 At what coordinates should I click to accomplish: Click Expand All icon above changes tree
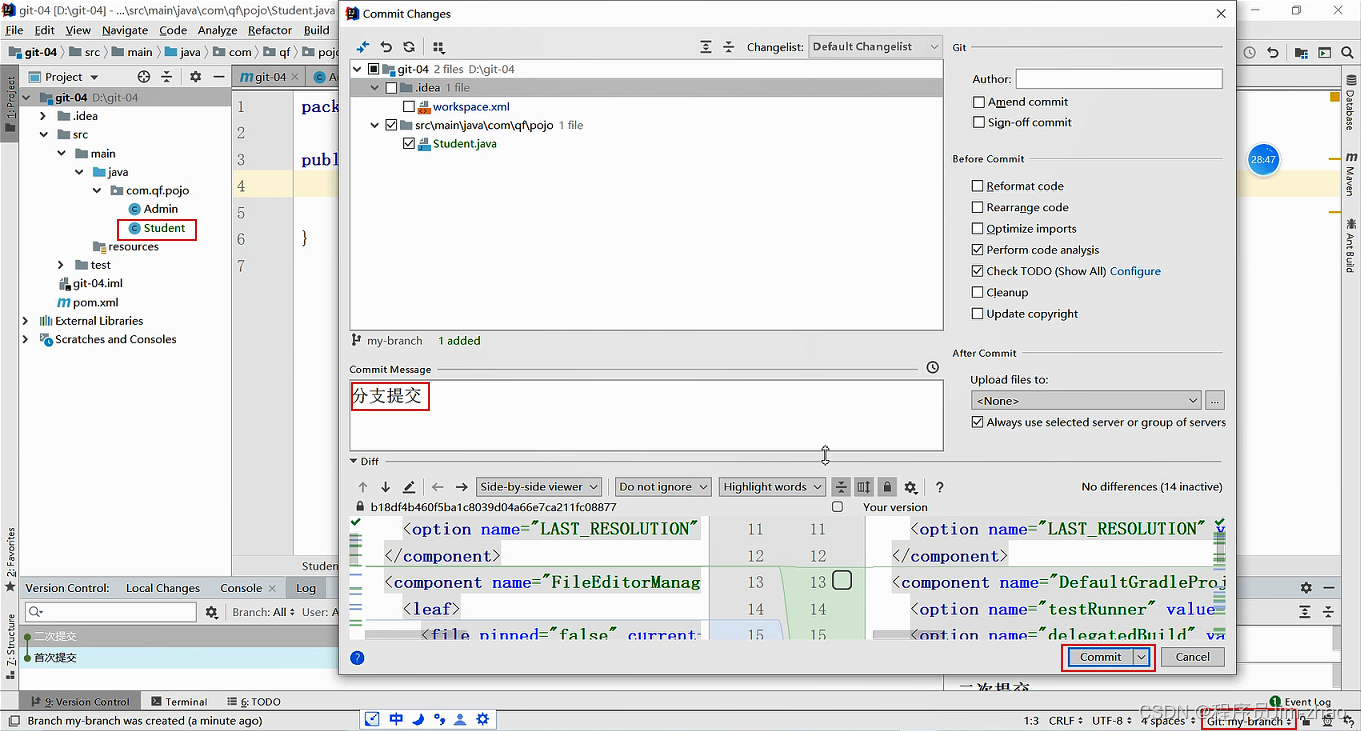[x=706, y=47]
